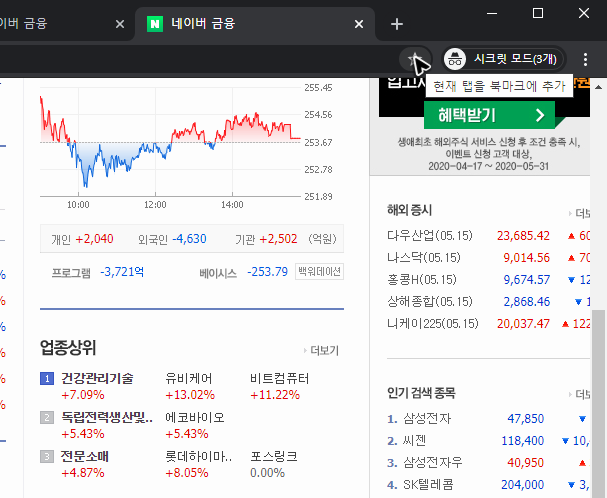The image size is (607, 498).
Task: Click the 씨젠 price 118,400
Action: pos(523,441)
